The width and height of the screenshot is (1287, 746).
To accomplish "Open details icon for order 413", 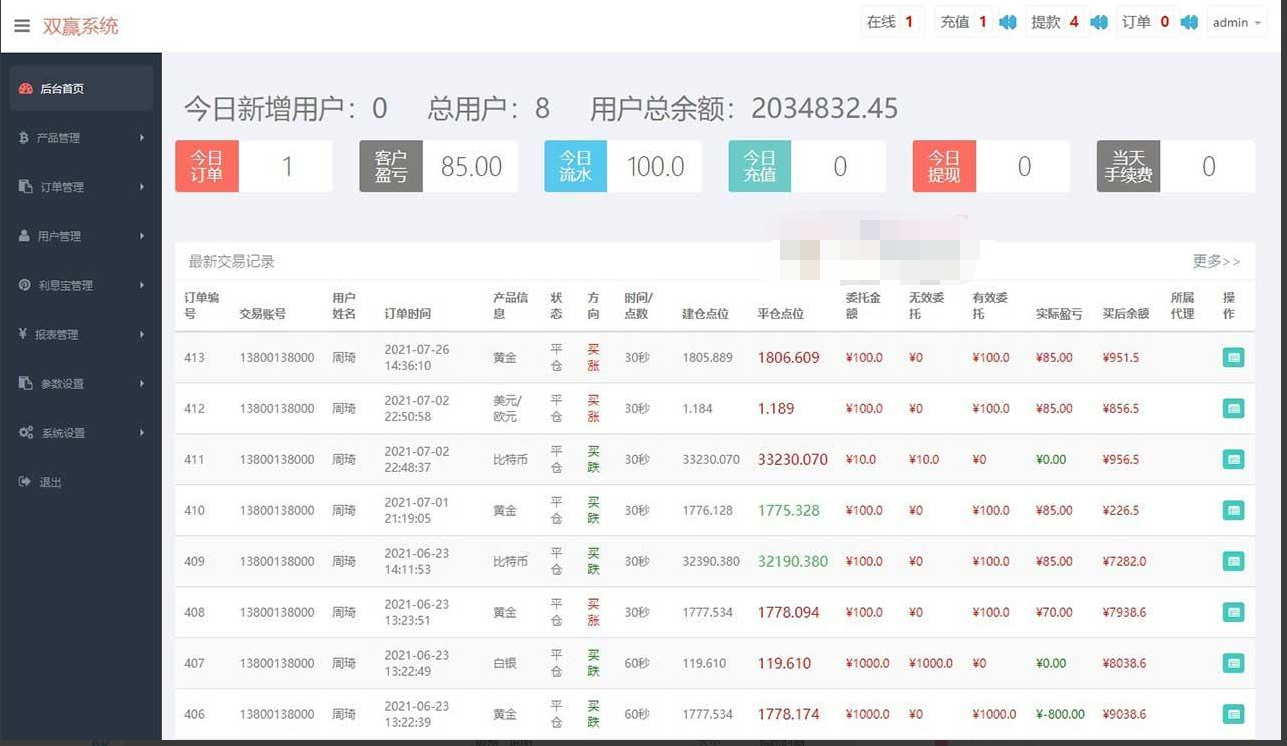I will click(1233, 357).
